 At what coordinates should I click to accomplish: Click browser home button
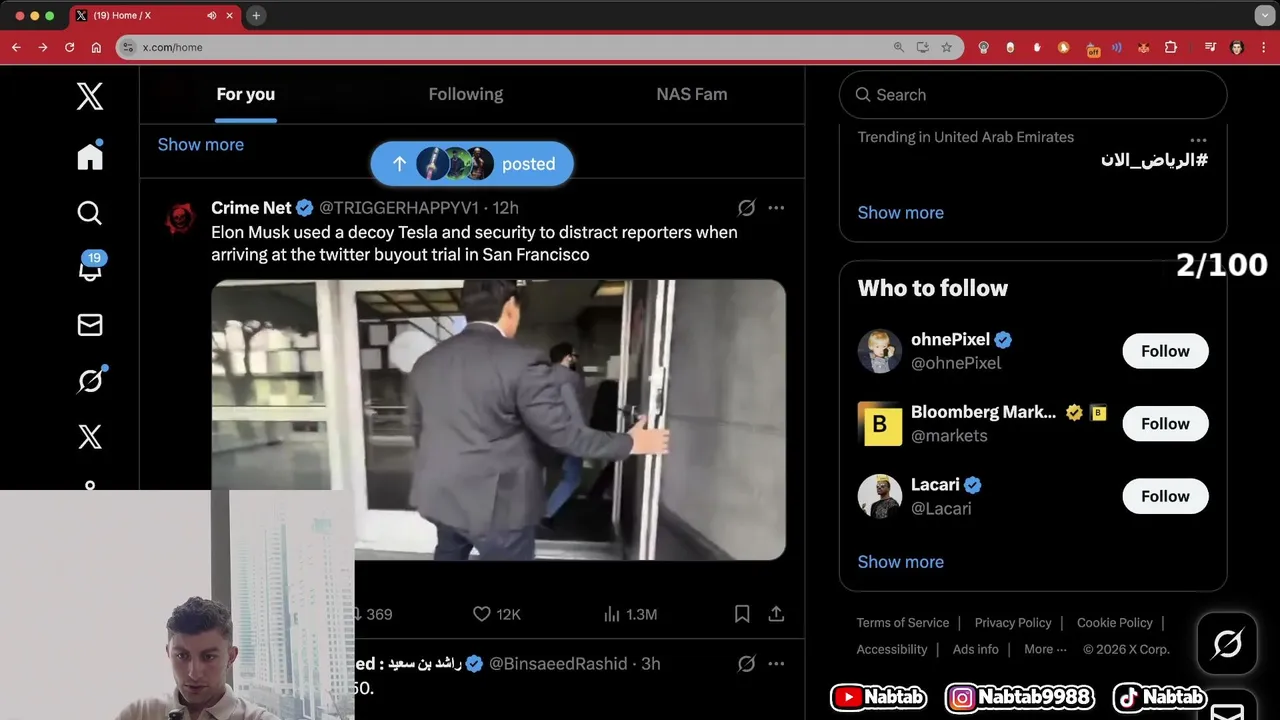(x=96, y=47)
